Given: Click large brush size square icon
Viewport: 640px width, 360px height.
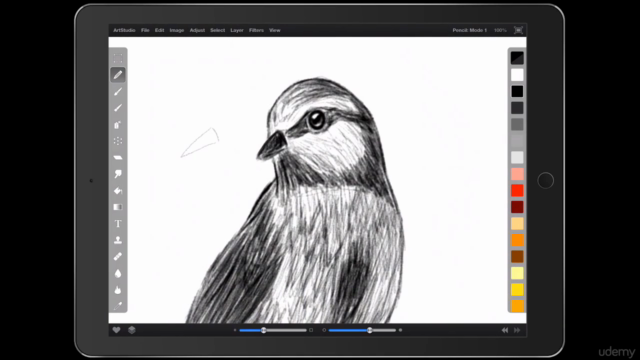Looking at the screenshot, I should coord(311,330).
